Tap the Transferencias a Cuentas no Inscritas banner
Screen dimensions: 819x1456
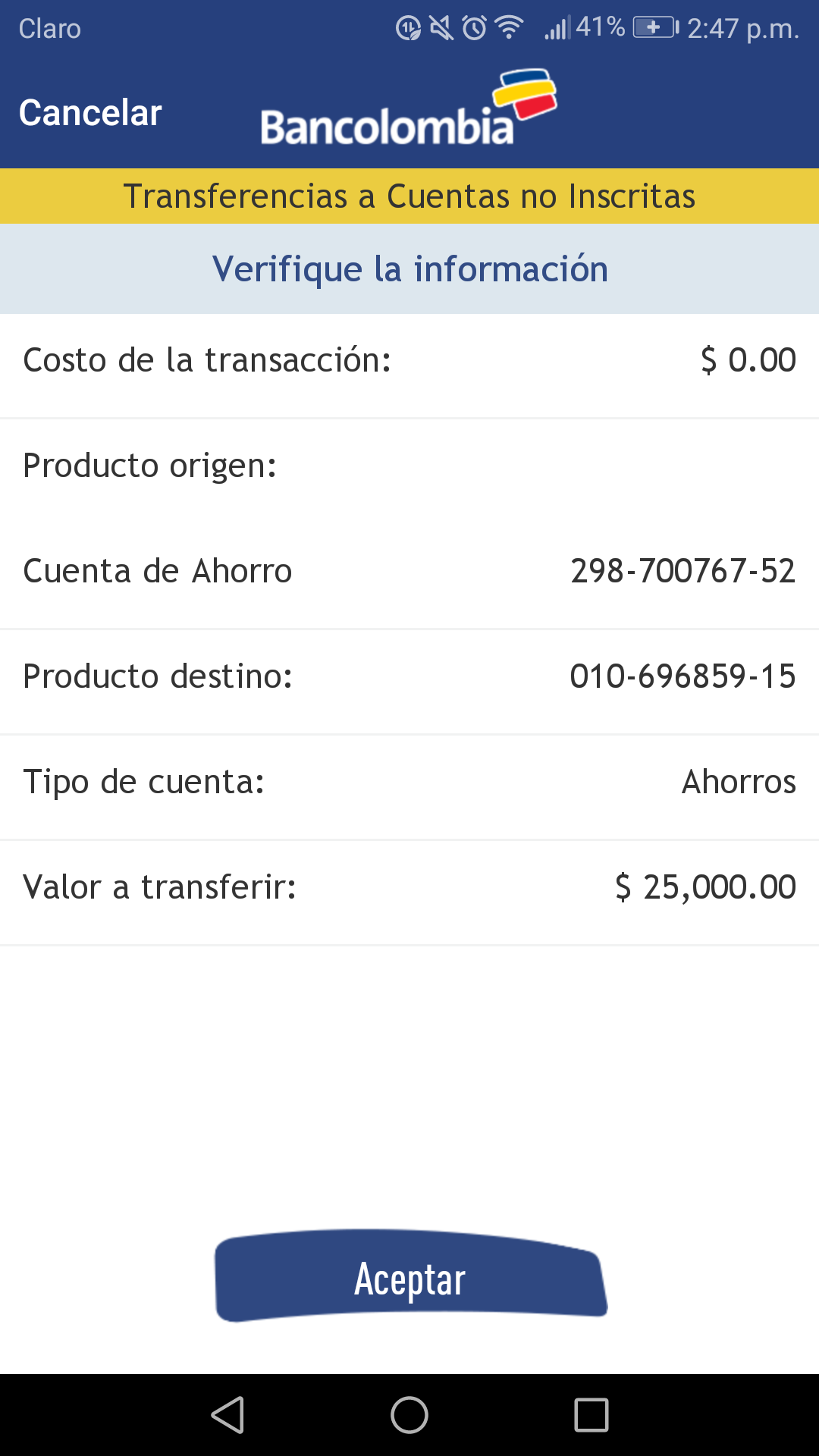409,196
